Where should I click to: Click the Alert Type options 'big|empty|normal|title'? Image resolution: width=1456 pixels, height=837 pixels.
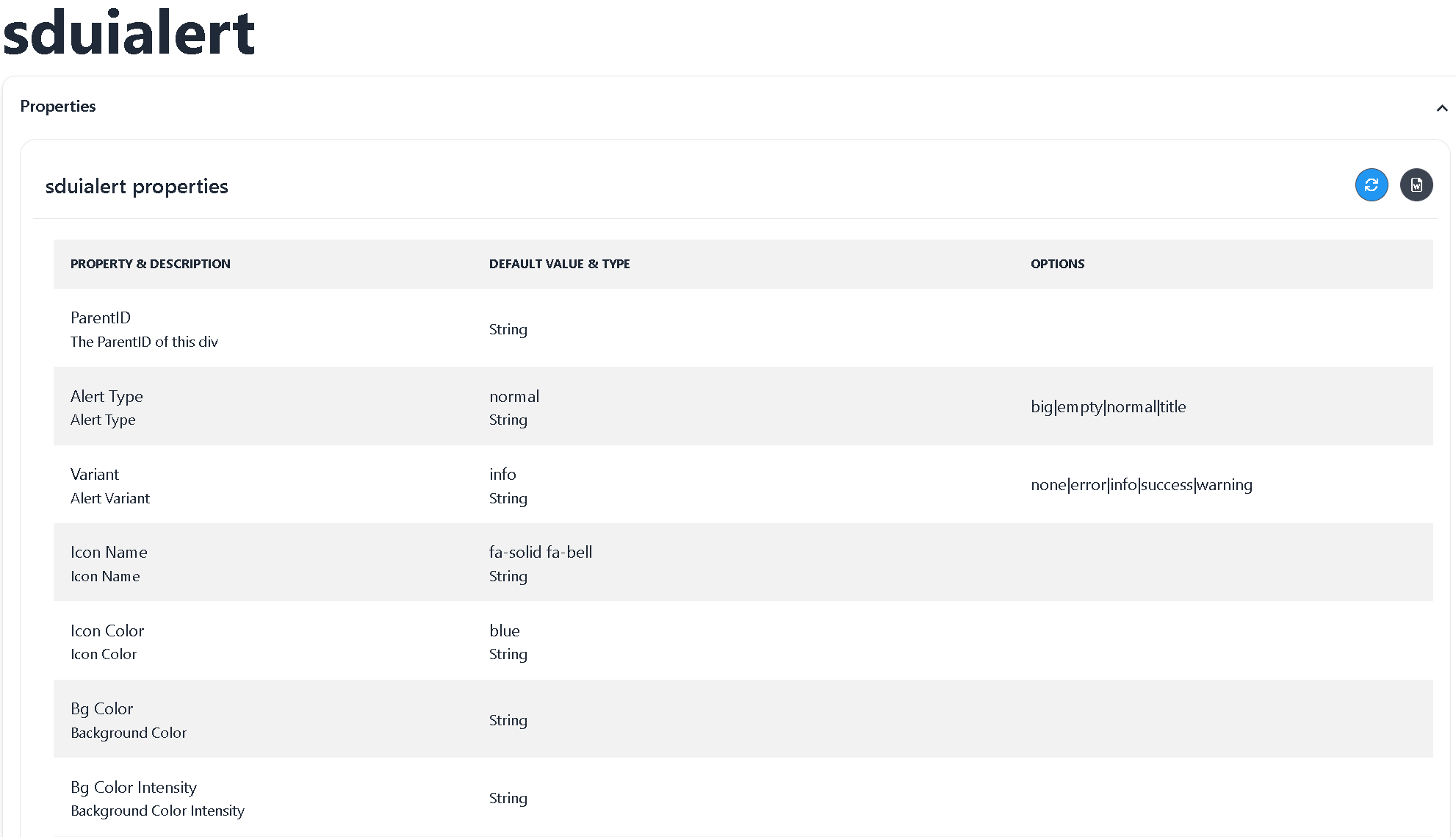tap(1108, 407)
